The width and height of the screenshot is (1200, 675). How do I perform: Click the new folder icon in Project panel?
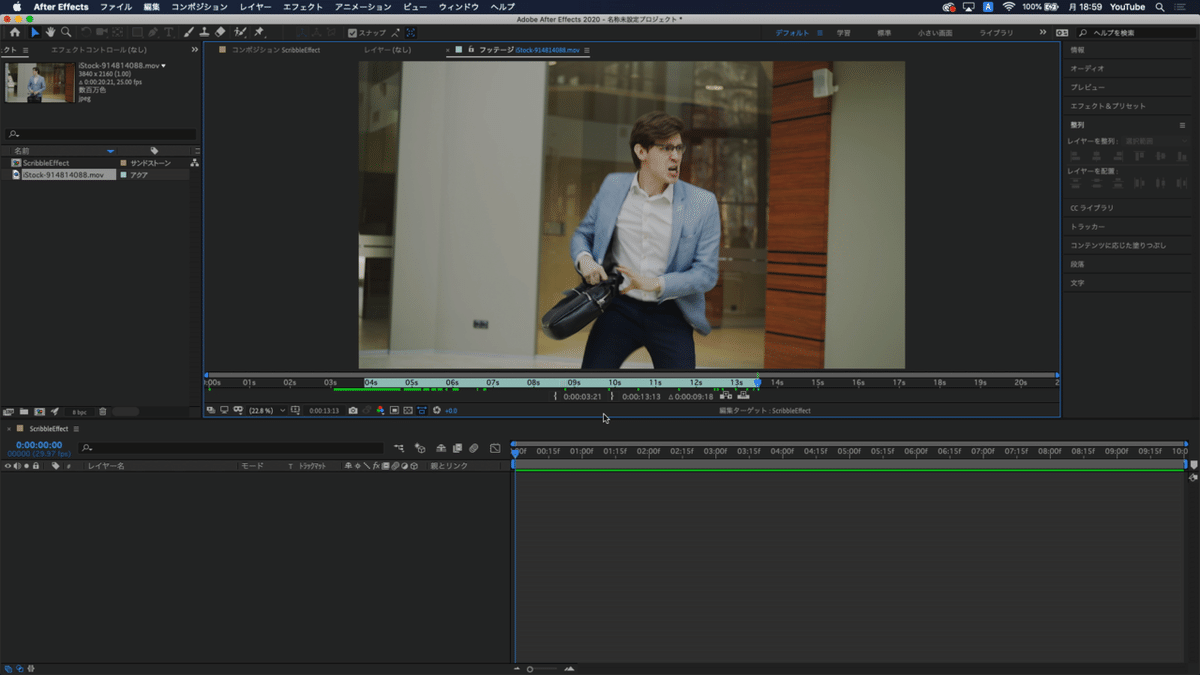[23, 412]
